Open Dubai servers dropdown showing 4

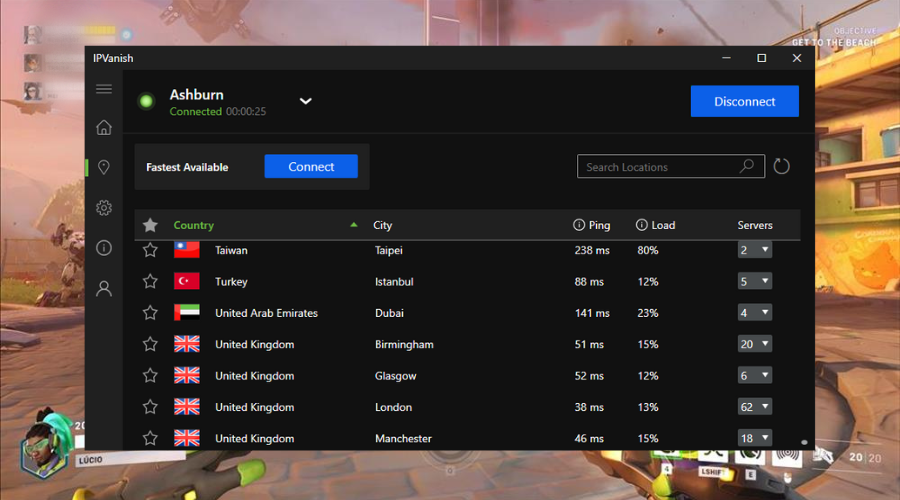click(x=754, y=313)
